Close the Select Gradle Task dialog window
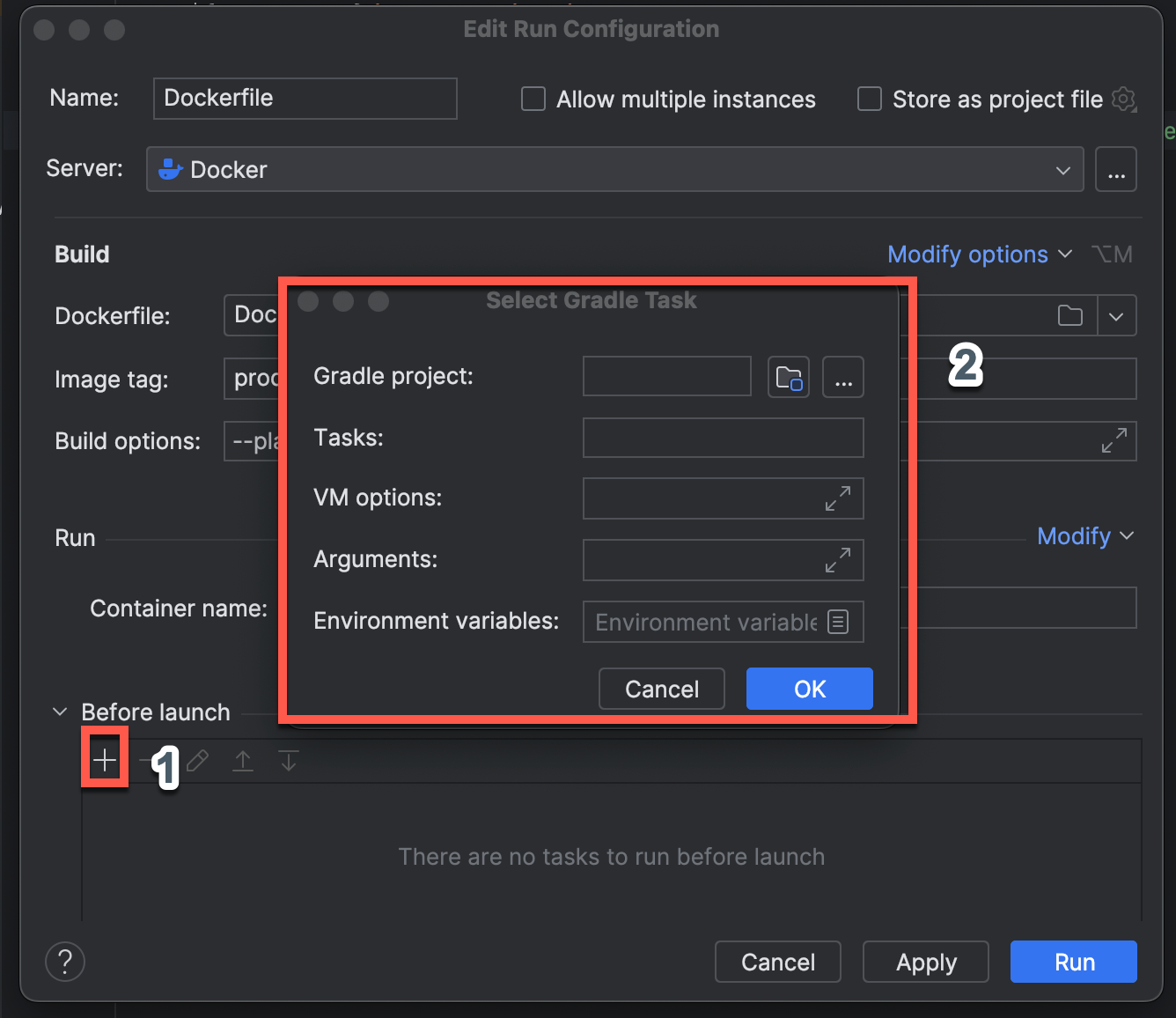 click(x=308, y=301)
